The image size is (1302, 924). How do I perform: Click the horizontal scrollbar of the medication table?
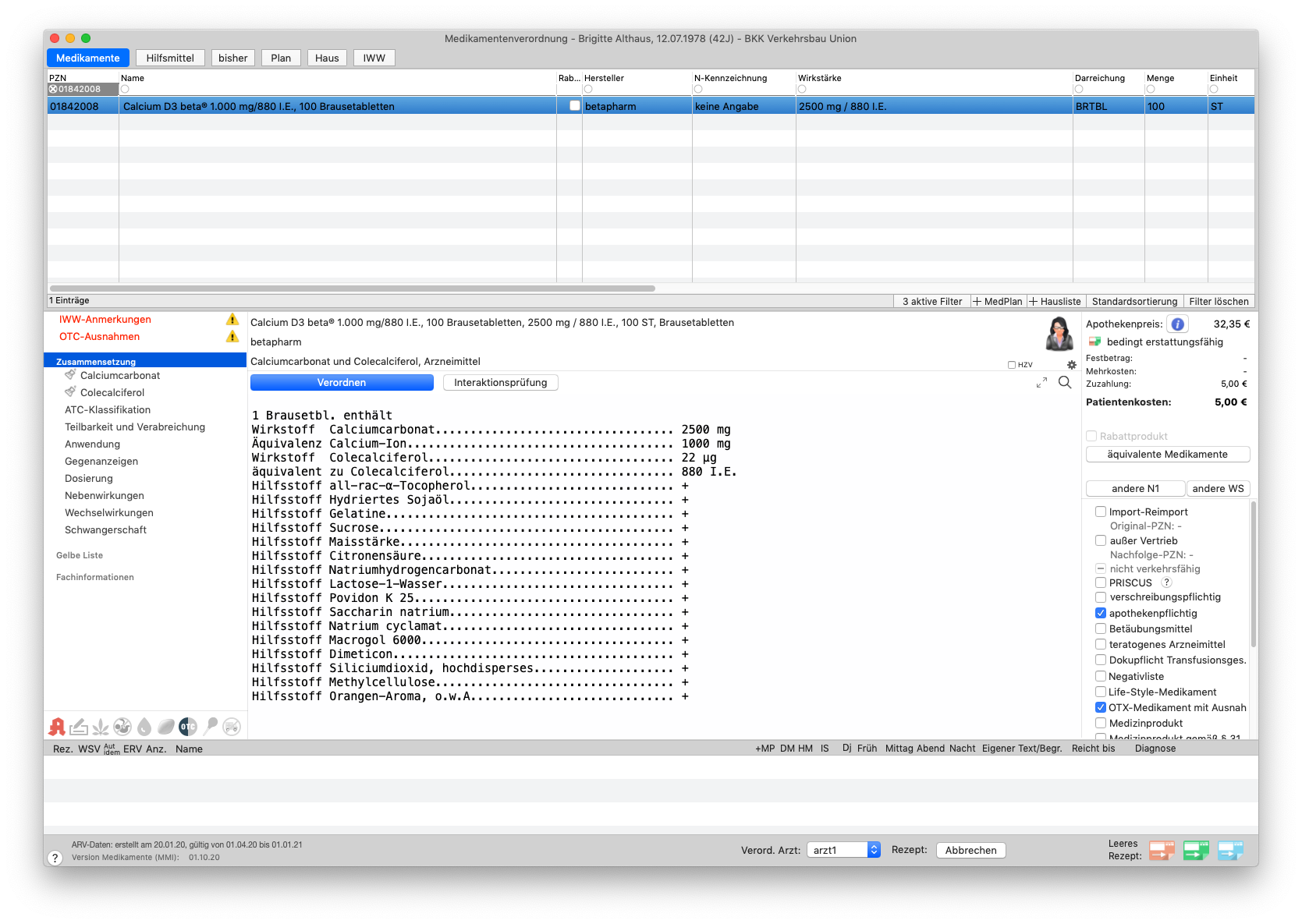(x=353, y=289)
